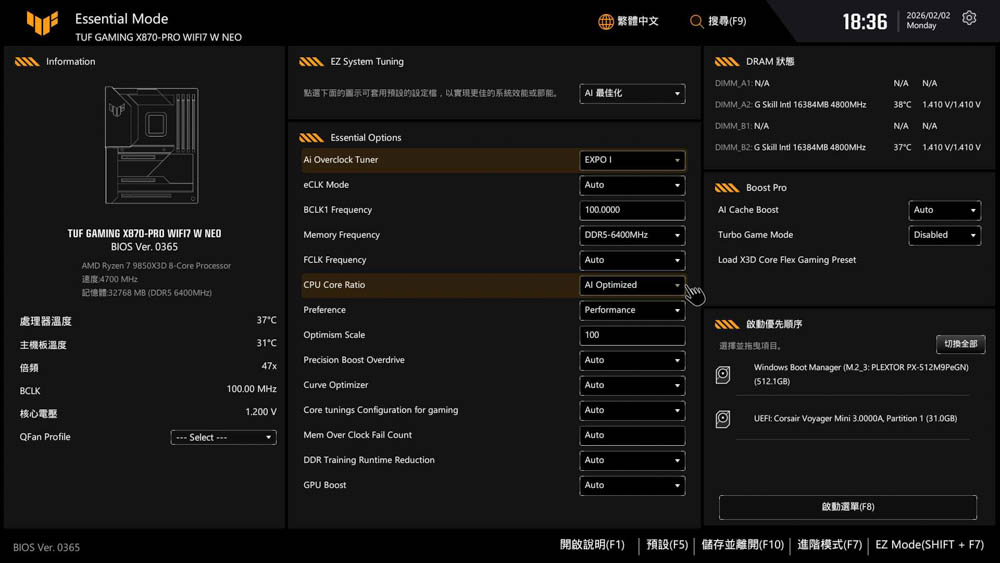Click the globe language icon
This screenshot has width=1000, height=563.
point(606,21)
